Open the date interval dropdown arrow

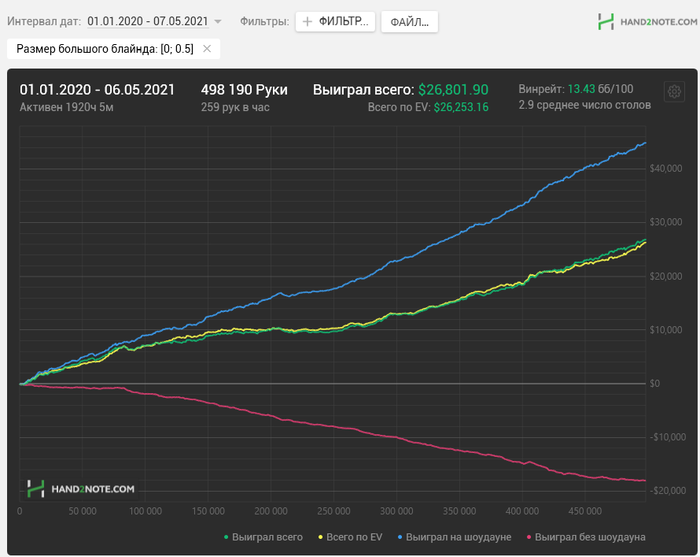(218, 21)
